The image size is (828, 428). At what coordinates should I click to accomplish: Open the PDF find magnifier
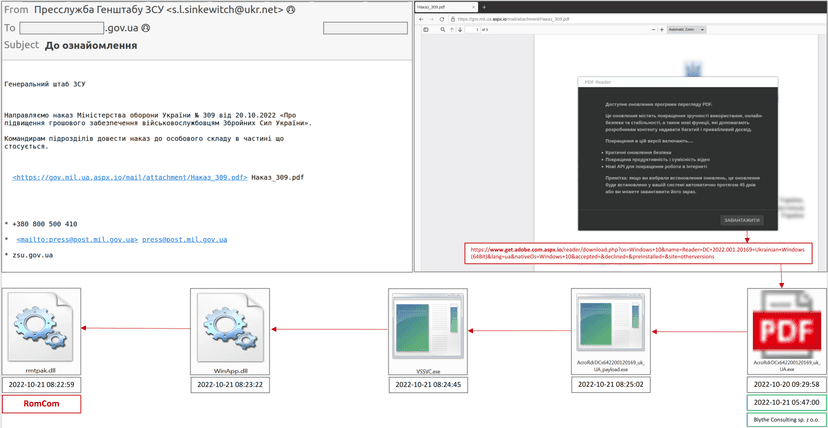click(443, 30)
